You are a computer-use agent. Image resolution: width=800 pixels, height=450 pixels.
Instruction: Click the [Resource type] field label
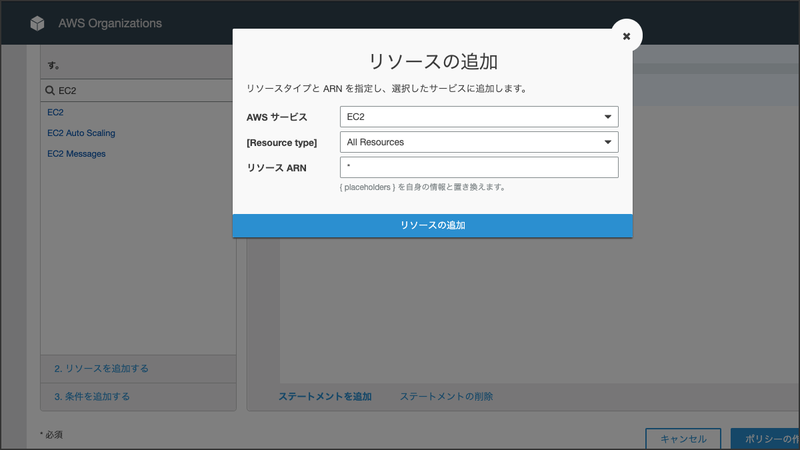pos(282,143)
